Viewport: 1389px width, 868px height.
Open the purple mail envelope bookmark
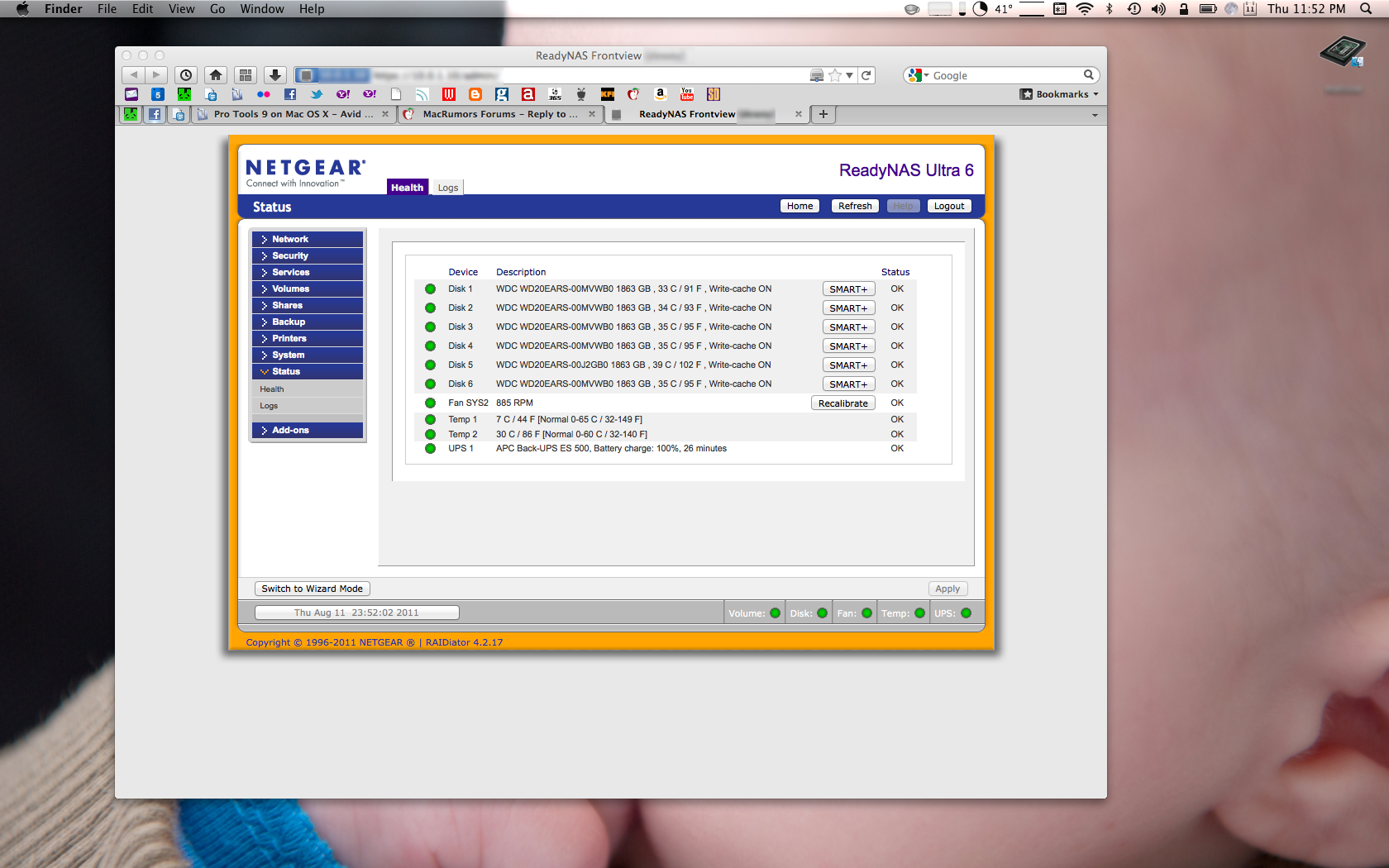tap(131, 94)
